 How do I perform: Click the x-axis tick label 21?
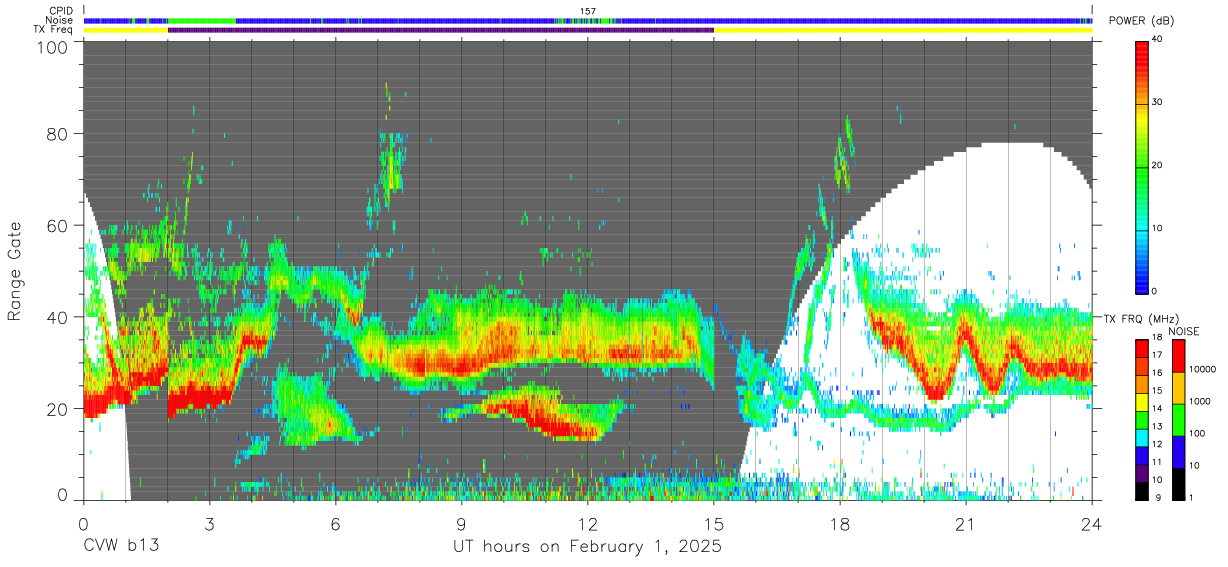tap(966, 524)
